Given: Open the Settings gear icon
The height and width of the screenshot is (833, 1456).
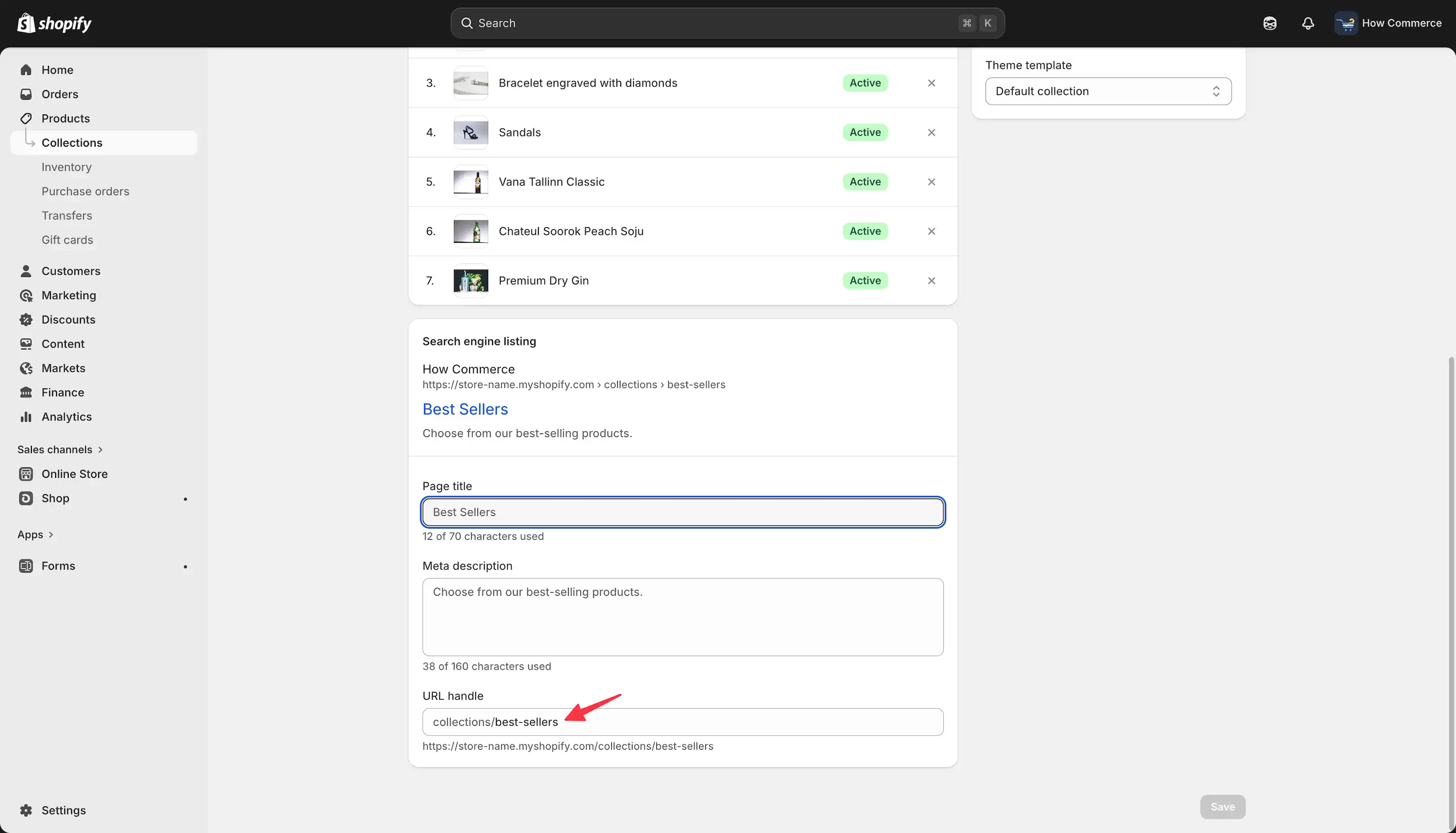Looking at the screenshot, I should pyautogui.click(x=26, y=811).
